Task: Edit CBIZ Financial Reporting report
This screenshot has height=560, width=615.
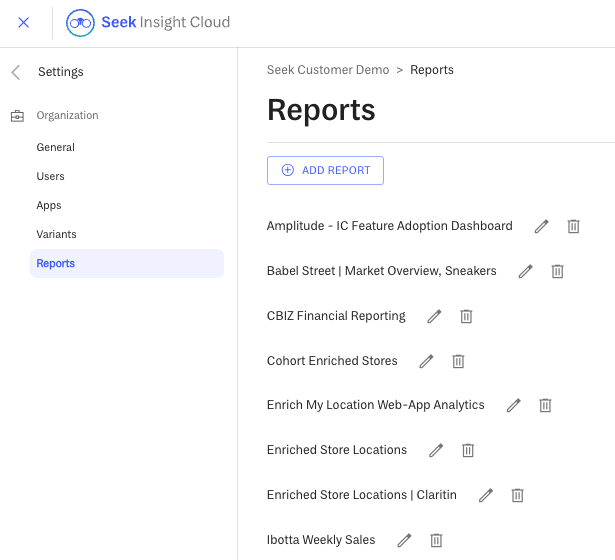Action: coord(434,316)
